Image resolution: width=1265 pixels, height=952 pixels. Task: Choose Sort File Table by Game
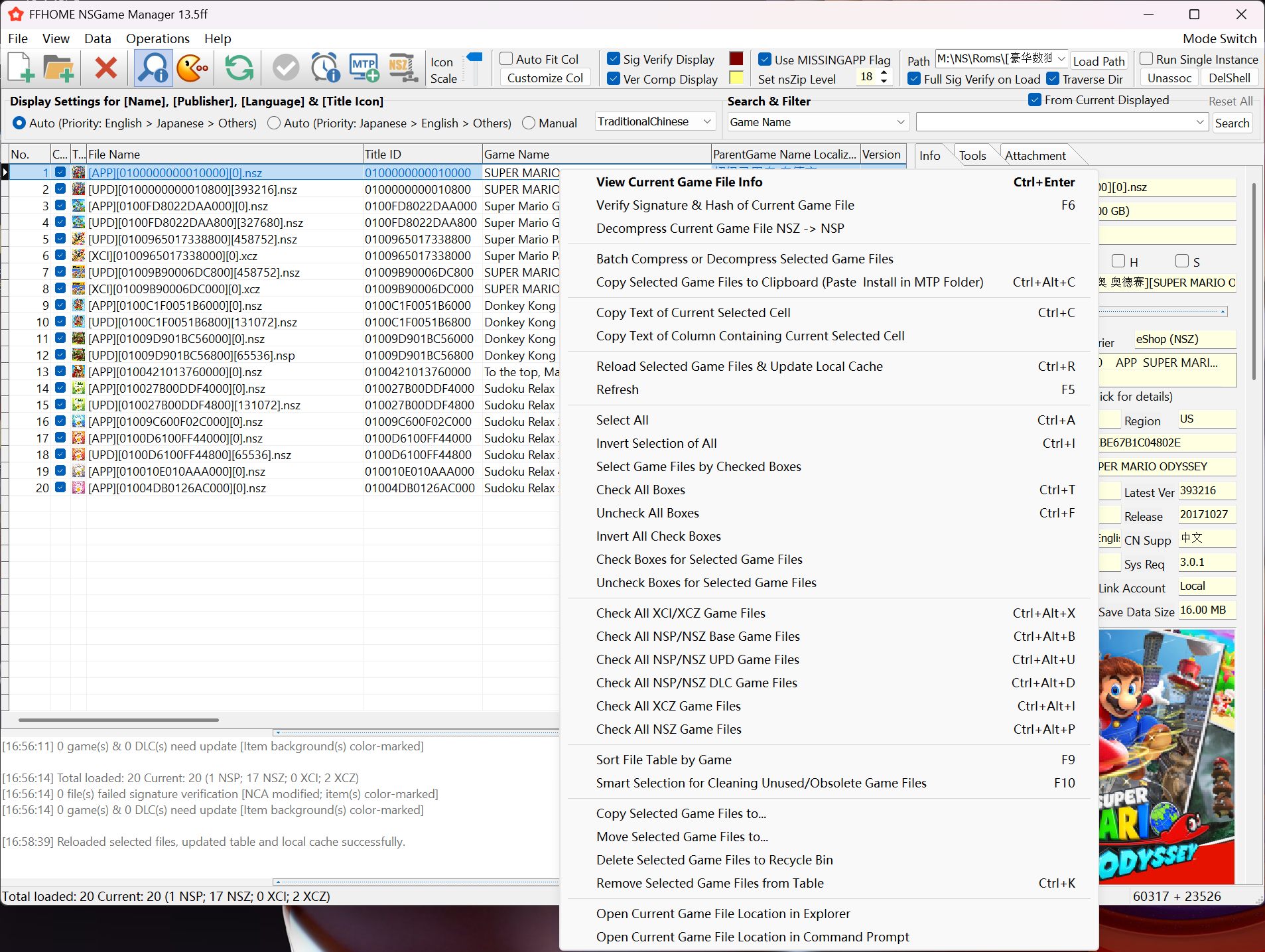tap(829, 760)
